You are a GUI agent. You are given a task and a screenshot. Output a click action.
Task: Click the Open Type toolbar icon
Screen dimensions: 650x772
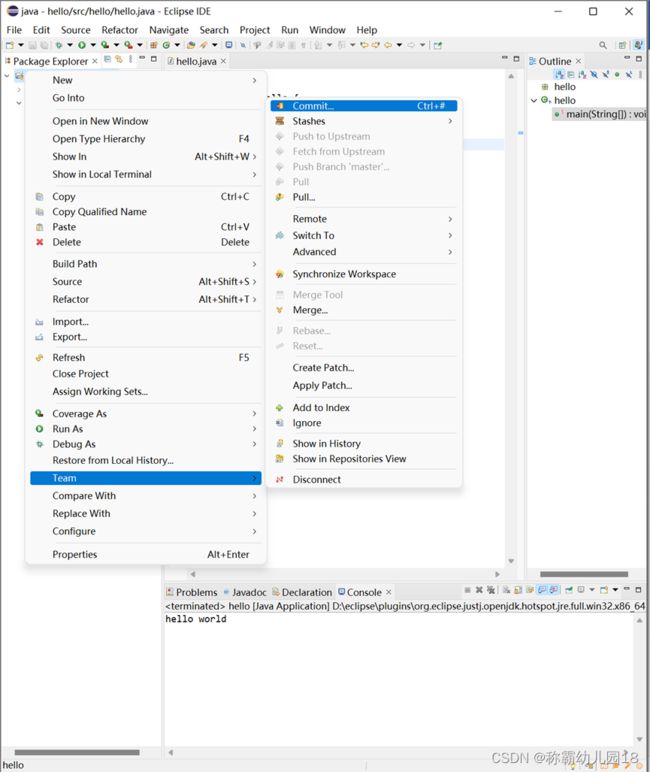(x=191, y=45)
